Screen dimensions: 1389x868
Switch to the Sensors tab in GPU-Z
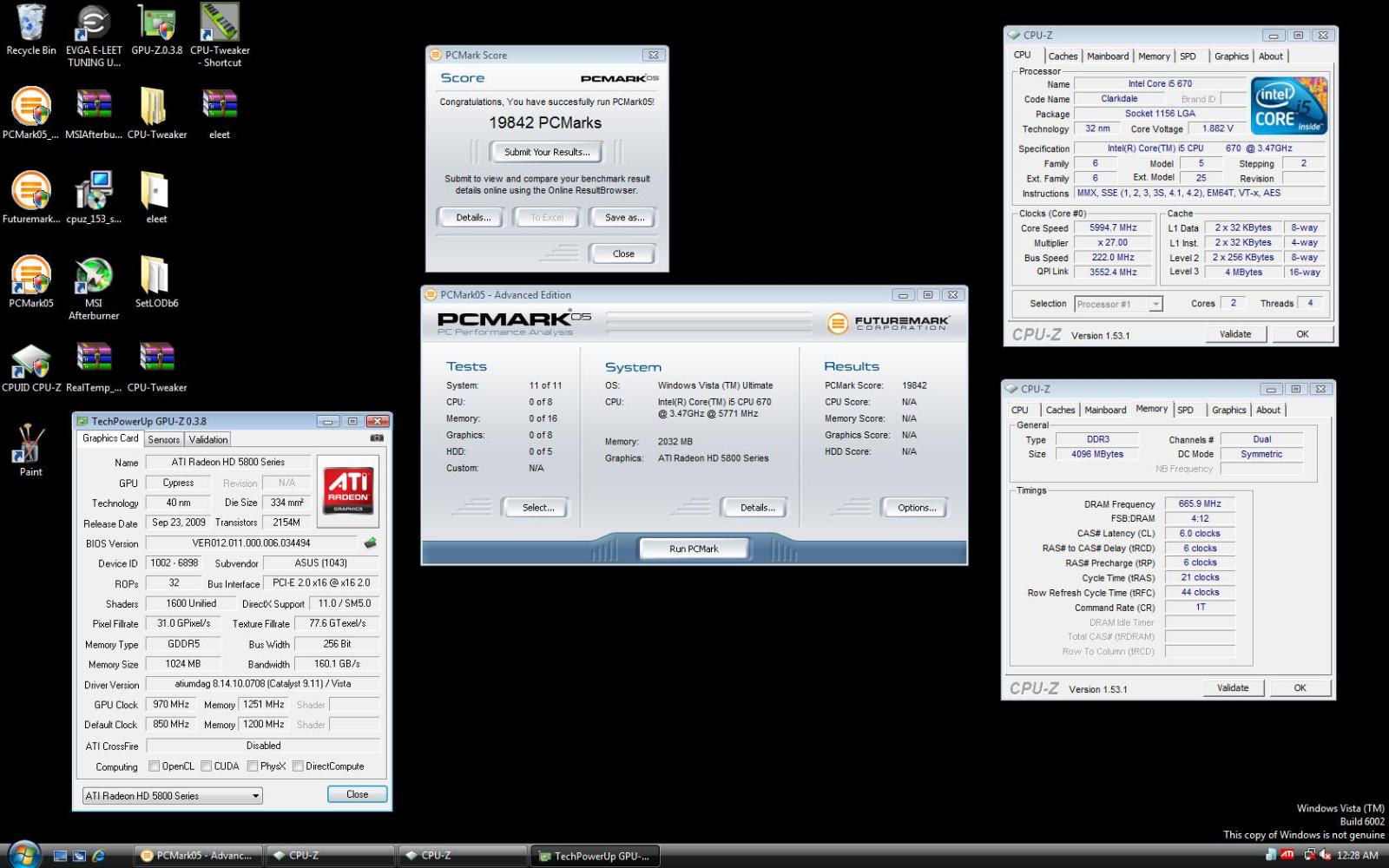pyautogui.click(x=163, y=439)
